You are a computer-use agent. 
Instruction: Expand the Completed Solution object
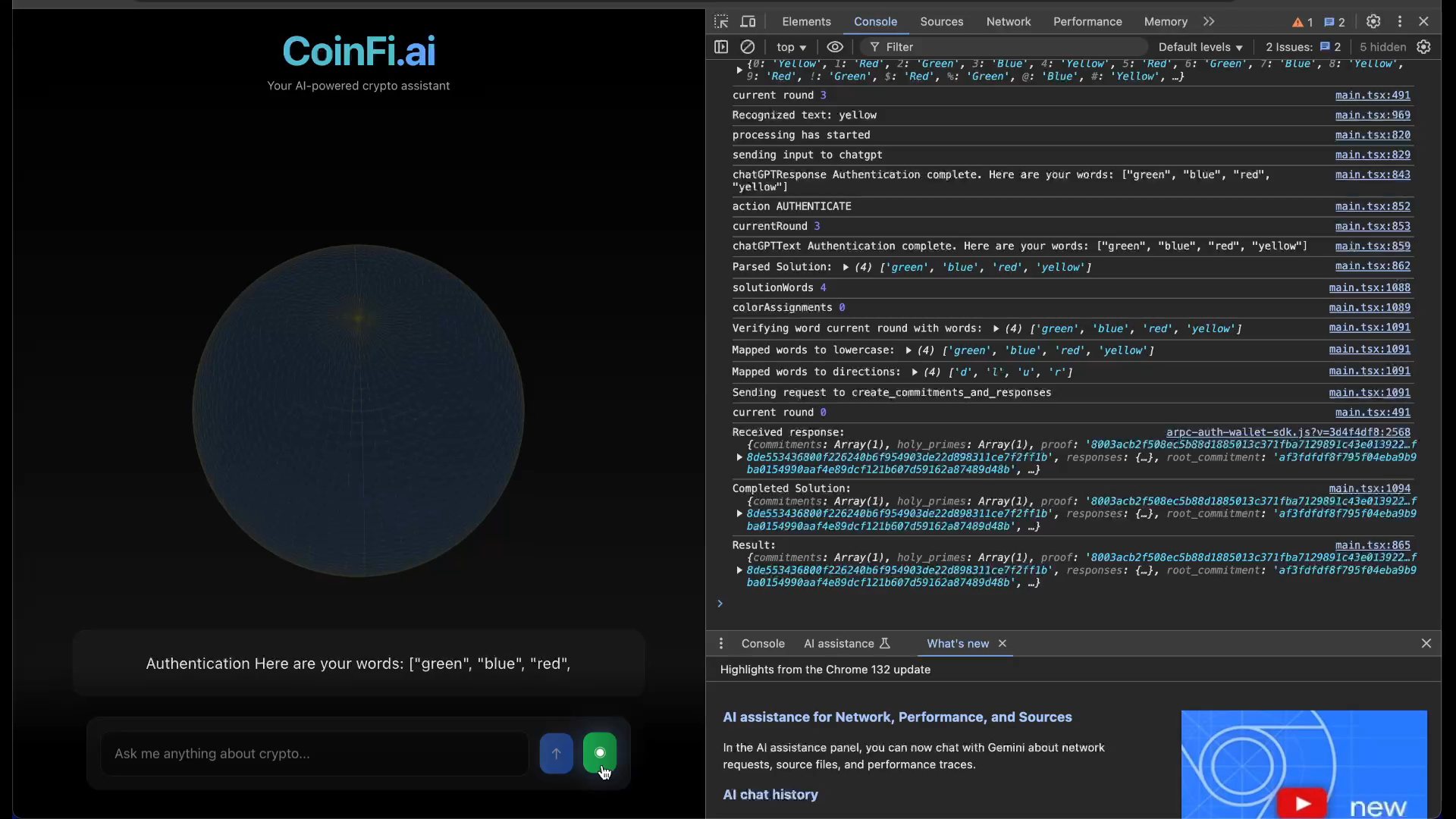(x=739, y=514)
